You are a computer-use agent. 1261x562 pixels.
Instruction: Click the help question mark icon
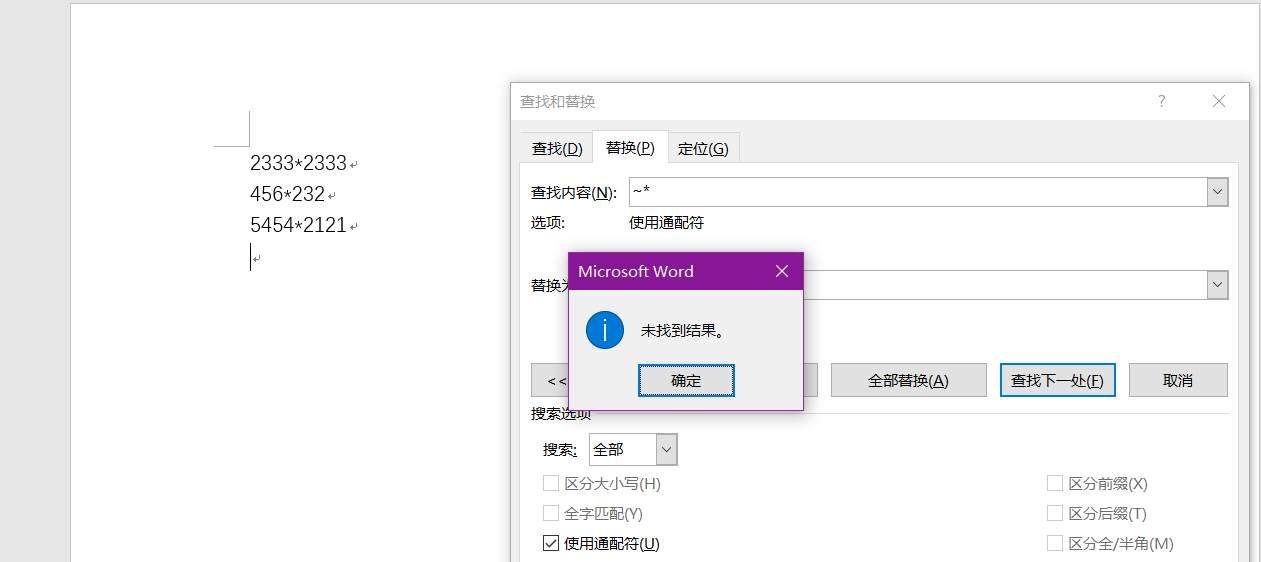[x=1161, y=101]
